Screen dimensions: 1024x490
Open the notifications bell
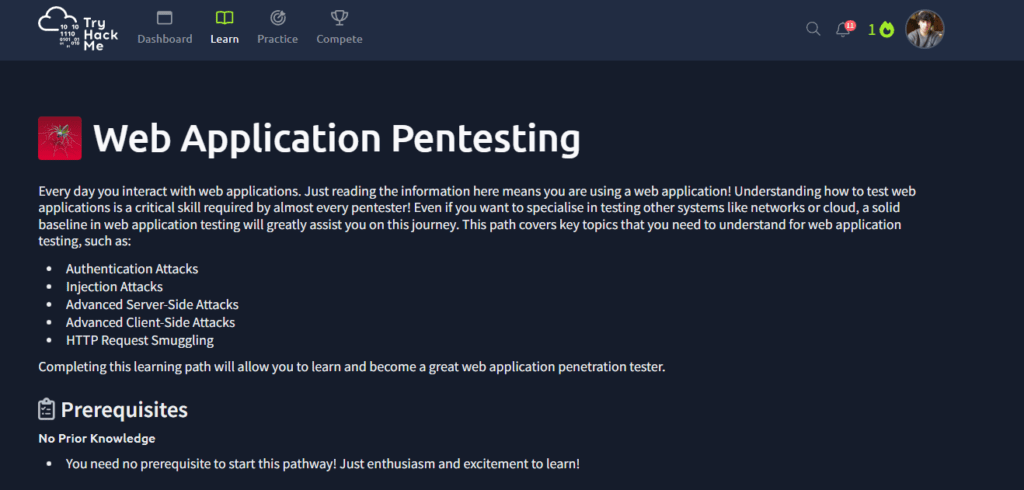pyautogui.click(x=842, y=30)
